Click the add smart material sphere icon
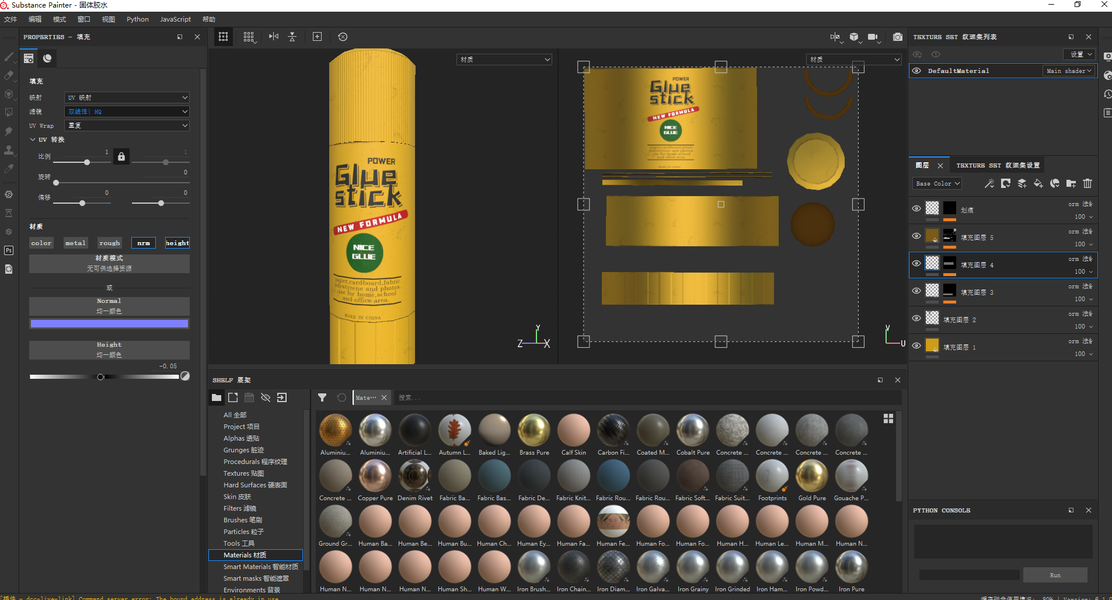The width and height of the screenshot is (1112, 600). 1055,183
